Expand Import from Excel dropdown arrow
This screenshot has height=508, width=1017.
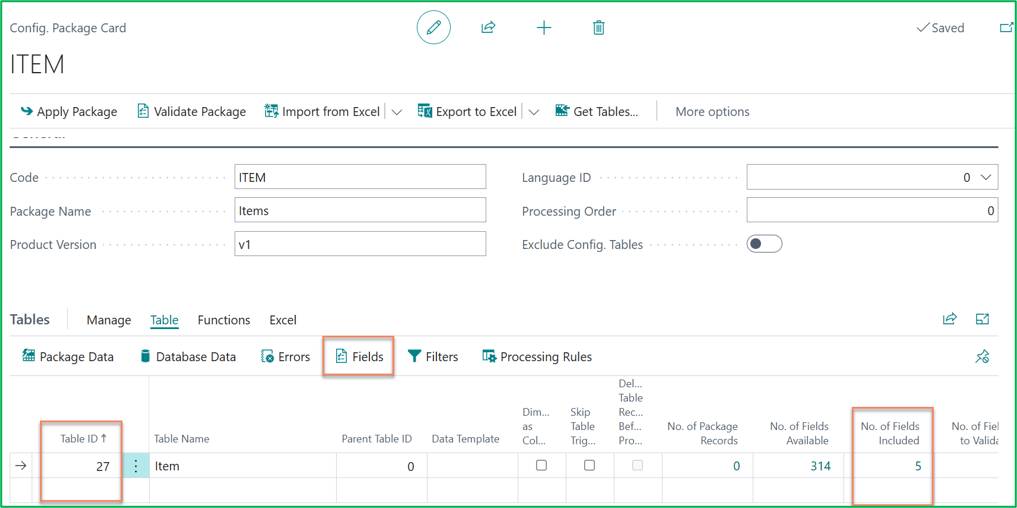pos(396,112)
